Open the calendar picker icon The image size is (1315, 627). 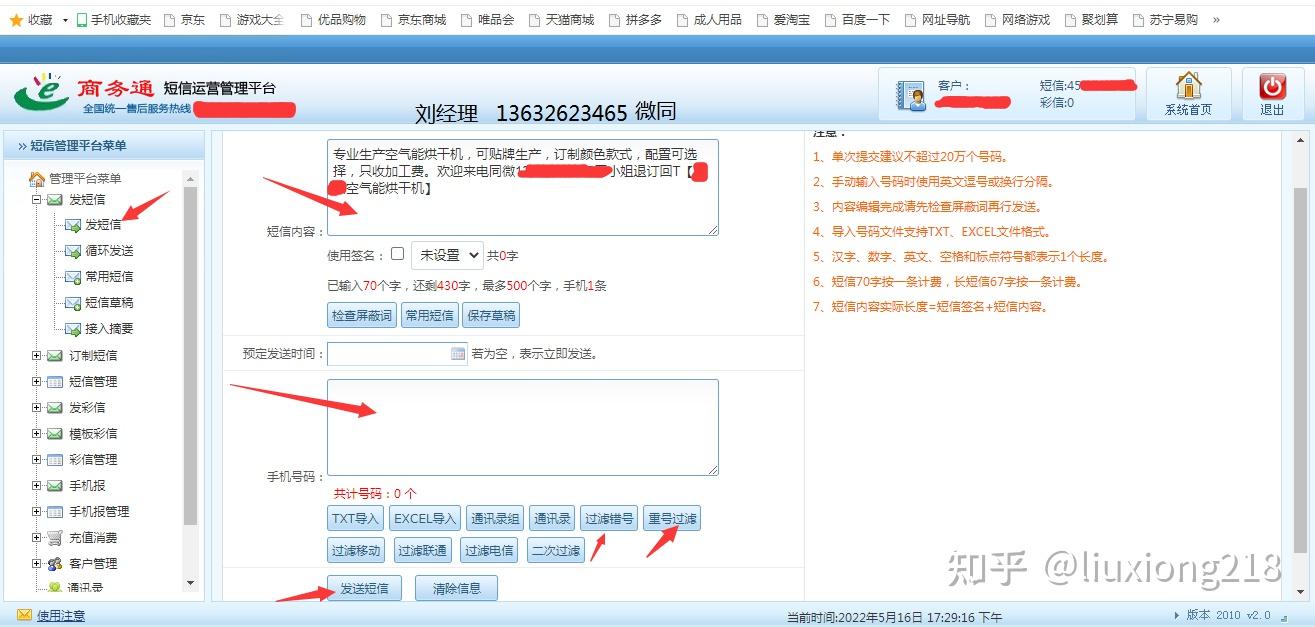pos(458,354)
